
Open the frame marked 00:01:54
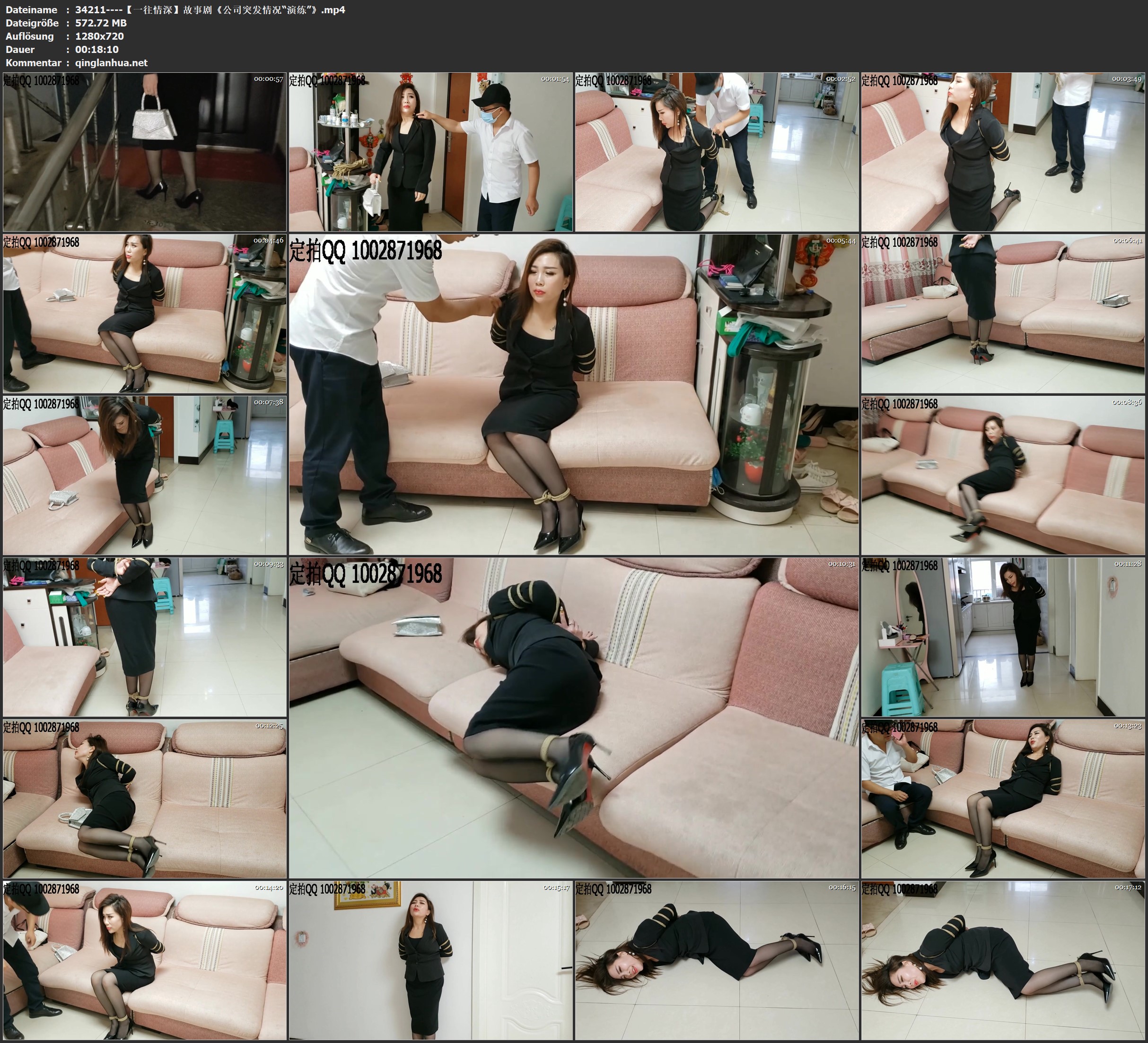pos(430,152)
